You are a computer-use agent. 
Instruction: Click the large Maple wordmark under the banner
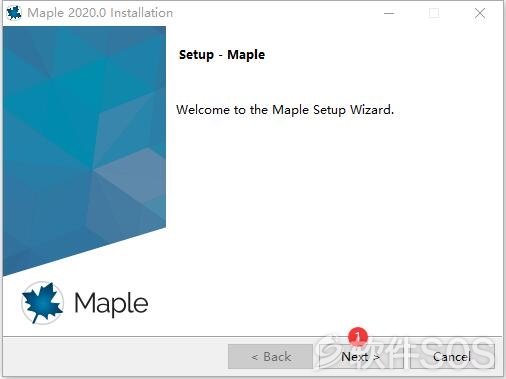click(x=111, y=303)
